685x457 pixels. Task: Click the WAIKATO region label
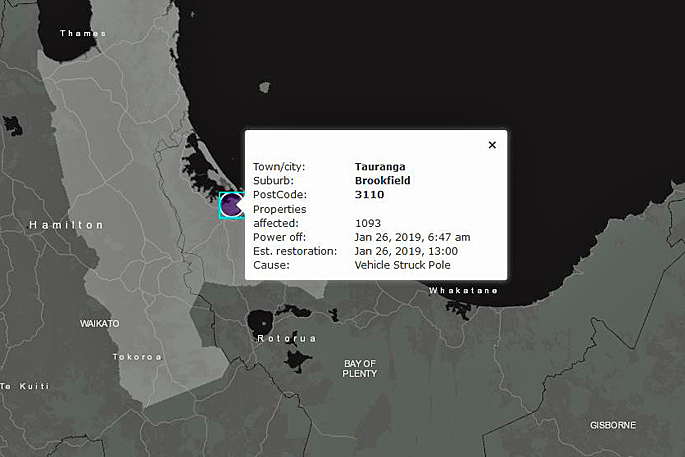(100, 324)
